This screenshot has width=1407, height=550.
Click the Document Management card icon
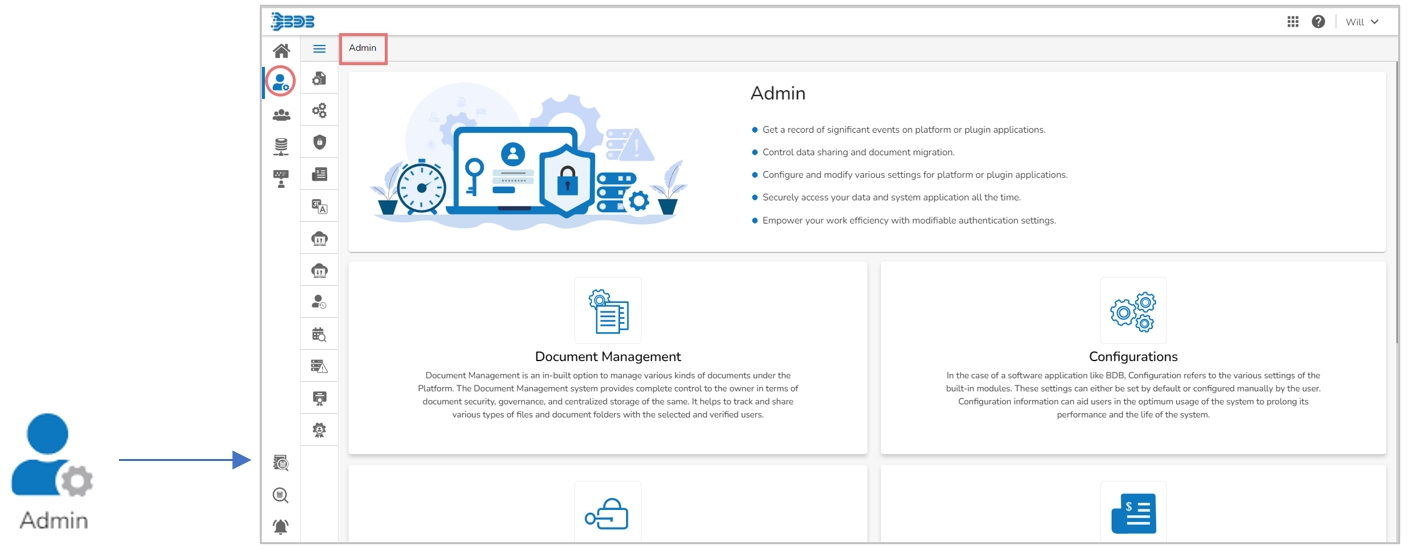[x=608, y=311]
